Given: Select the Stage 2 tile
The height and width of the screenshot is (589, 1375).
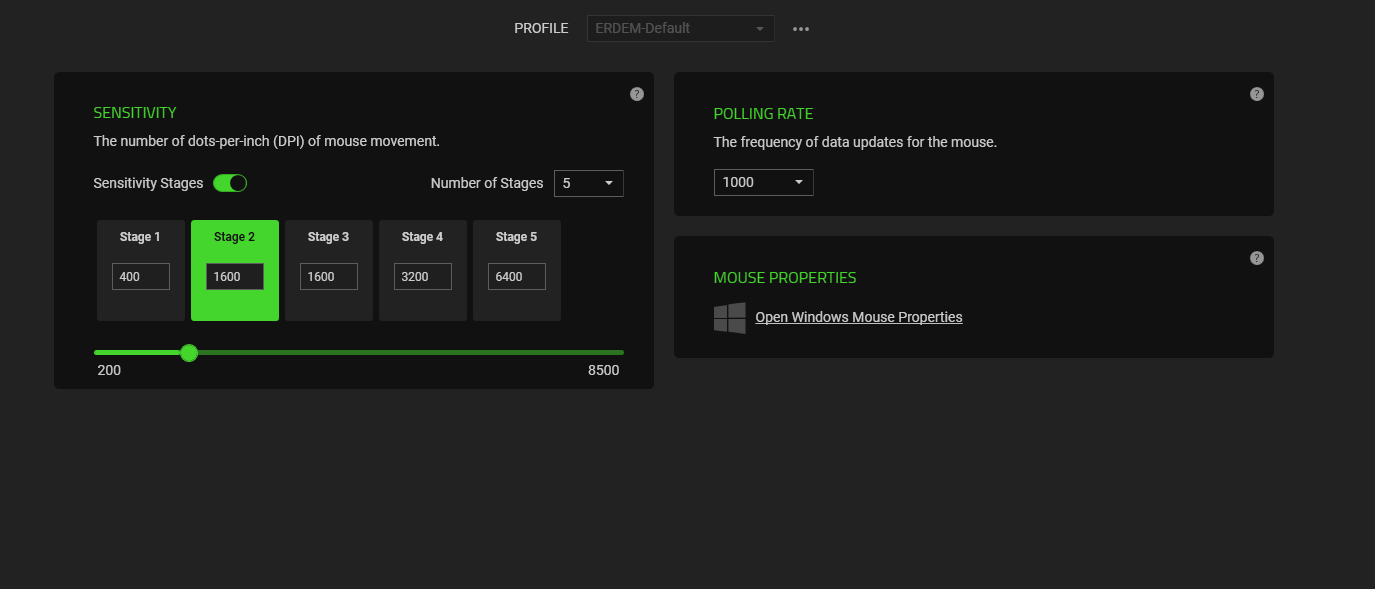Looking at the screenshot, I should (x=235, y=237).
